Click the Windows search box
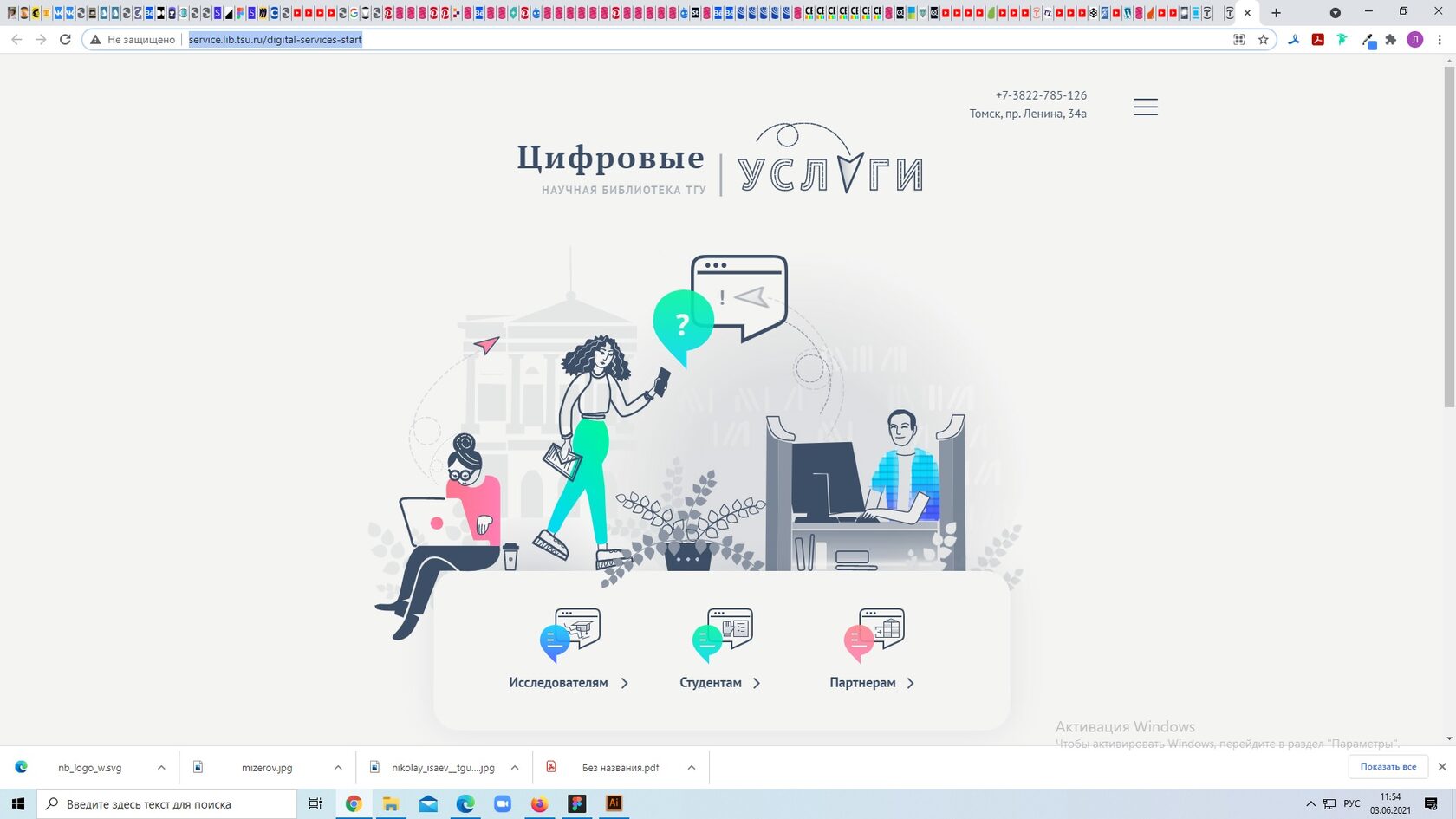The height and width of the screenshot is (819, 1456). [166, 804]
